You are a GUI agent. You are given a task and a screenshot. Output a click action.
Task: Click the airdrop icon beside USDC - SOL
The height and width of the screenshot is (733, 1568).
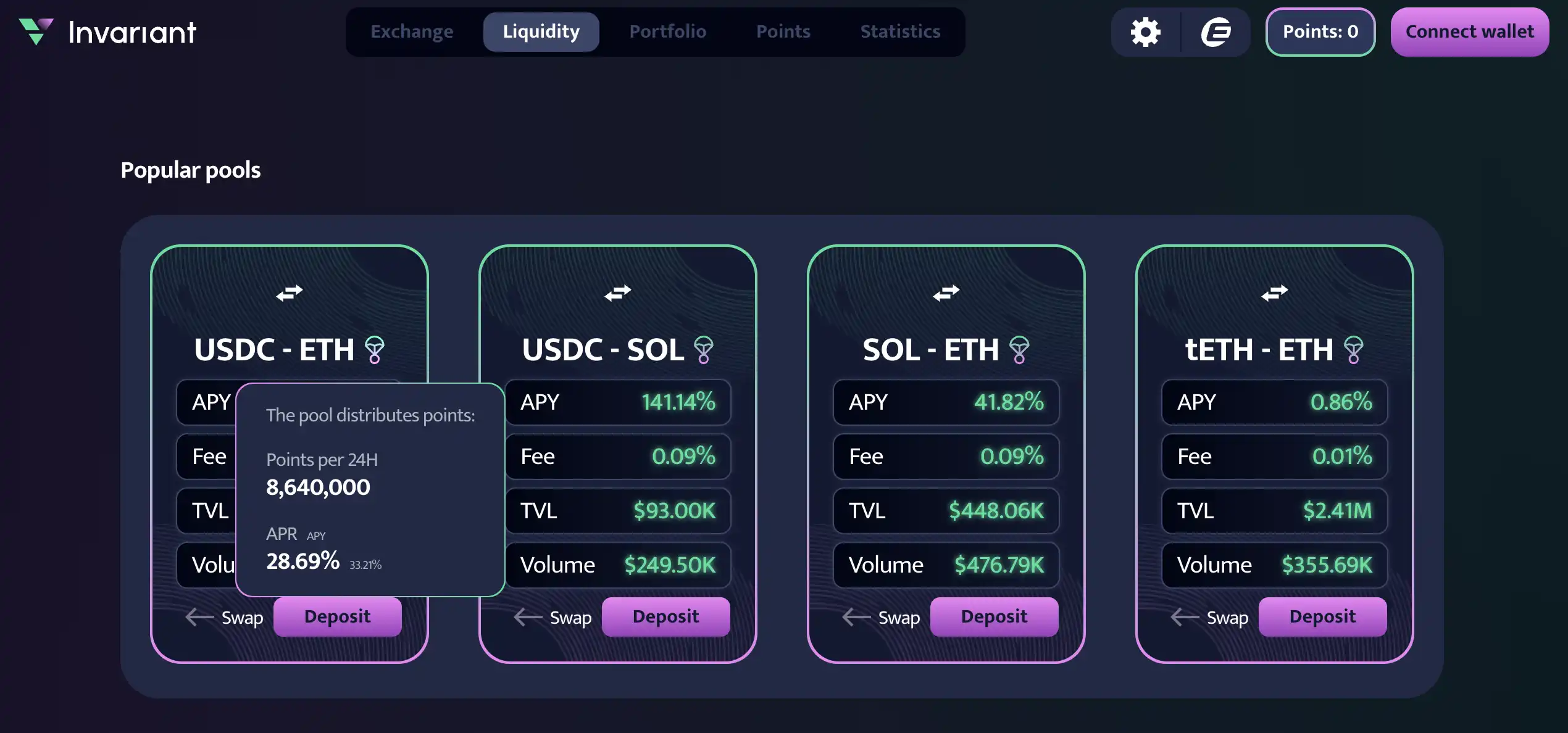[x=704, y=350]
